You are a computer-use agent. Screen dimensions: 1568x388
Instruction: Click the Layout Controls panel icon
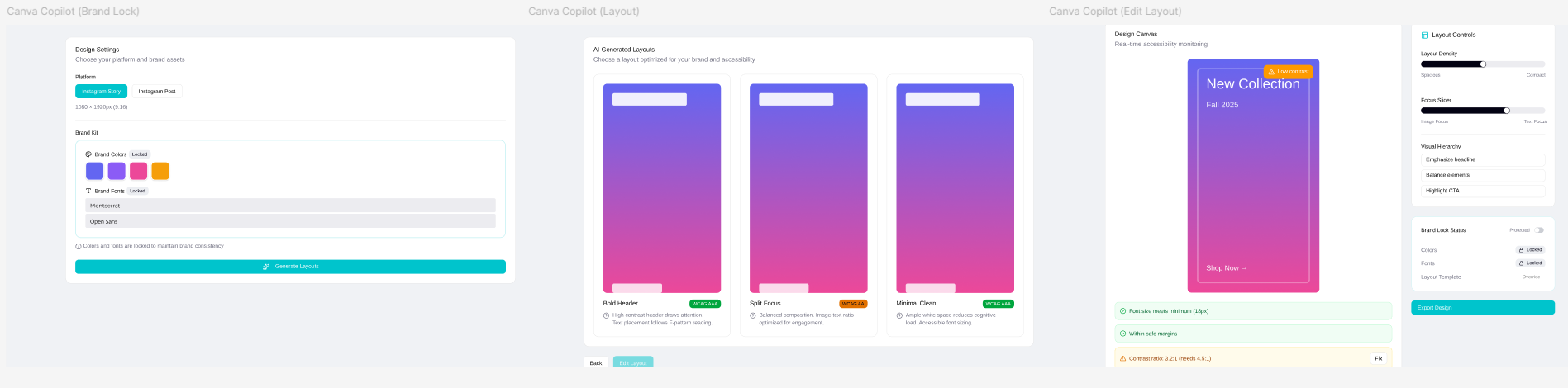pos(1425,35)
